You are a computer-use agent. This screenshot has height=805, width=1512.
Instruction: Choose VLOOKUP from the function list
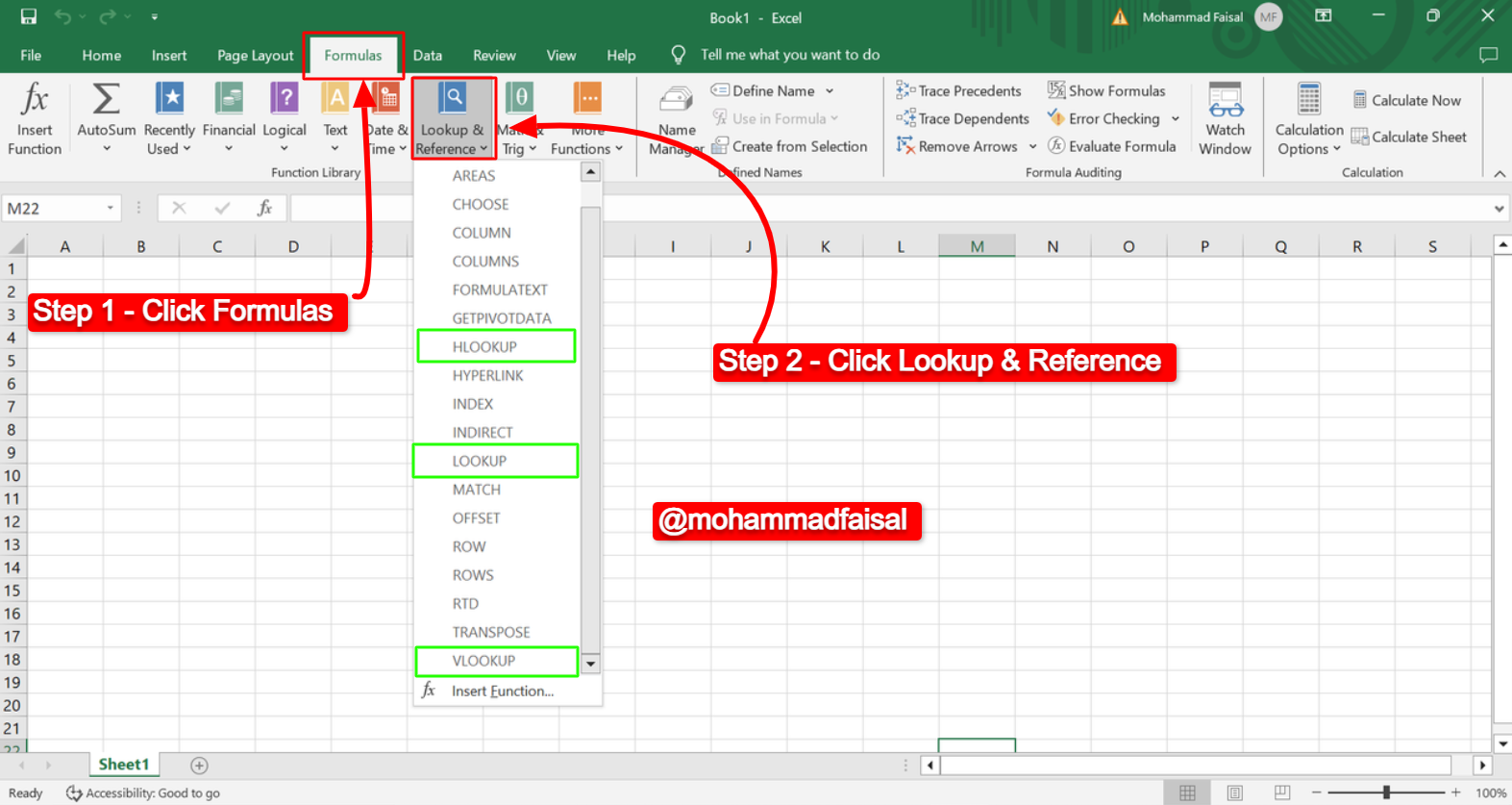tap(496, 661)
